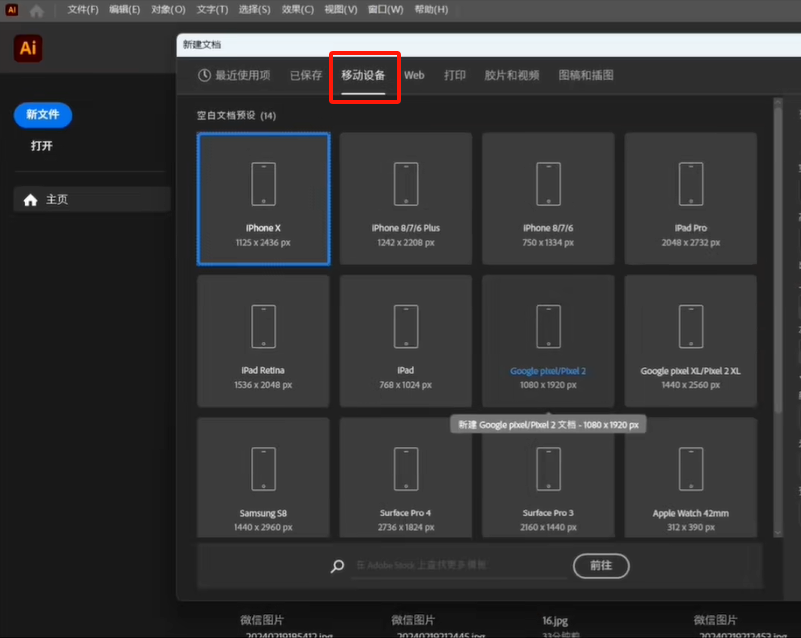Click the Adobe Stock template search field

[459, 565]
